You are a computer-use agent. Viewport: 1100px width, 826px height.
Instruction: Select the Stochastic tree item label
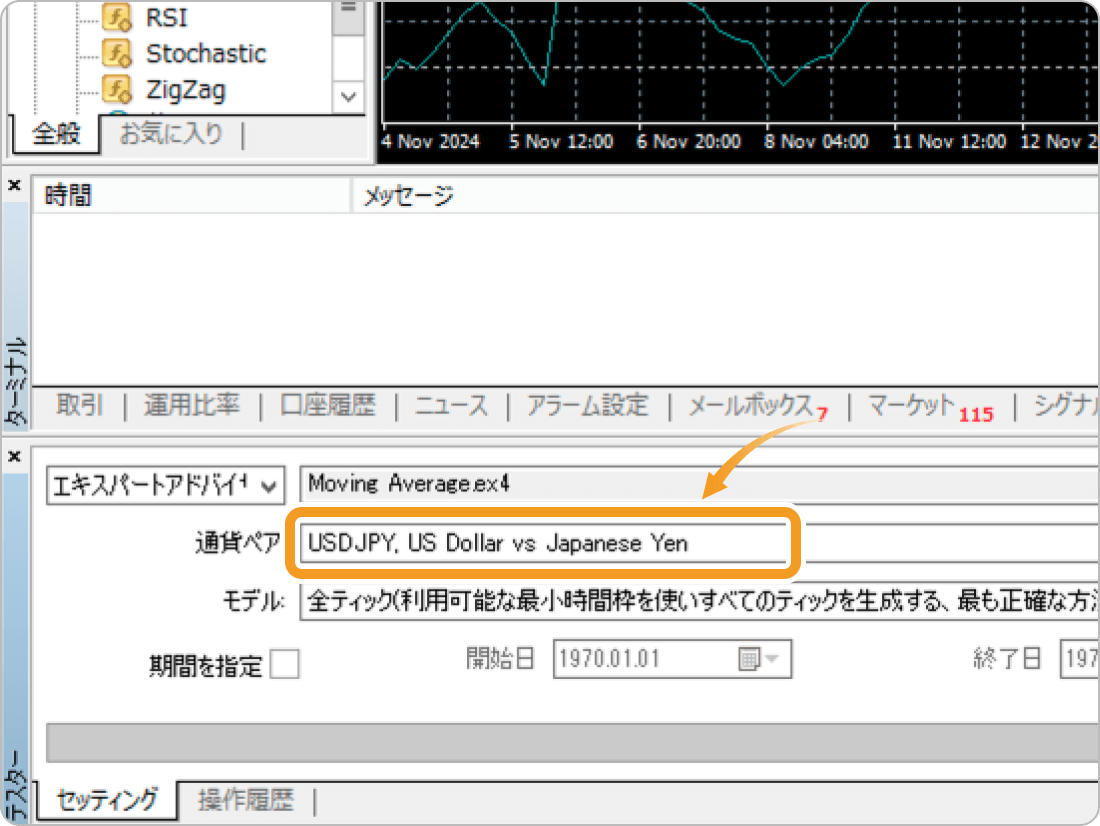206,53
